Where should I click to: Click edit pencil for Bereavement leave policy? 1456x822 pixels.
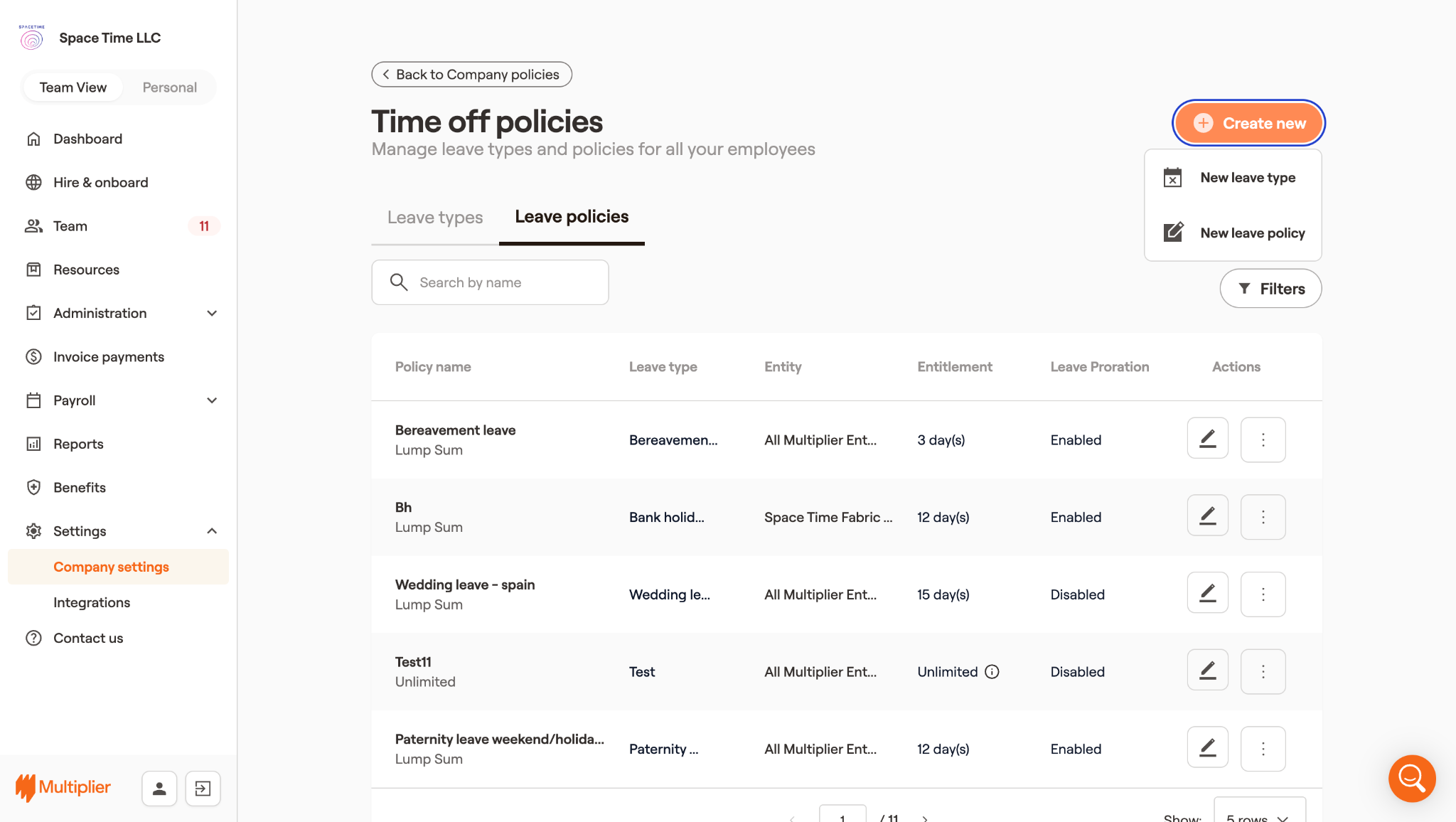tap(1207, 439)
